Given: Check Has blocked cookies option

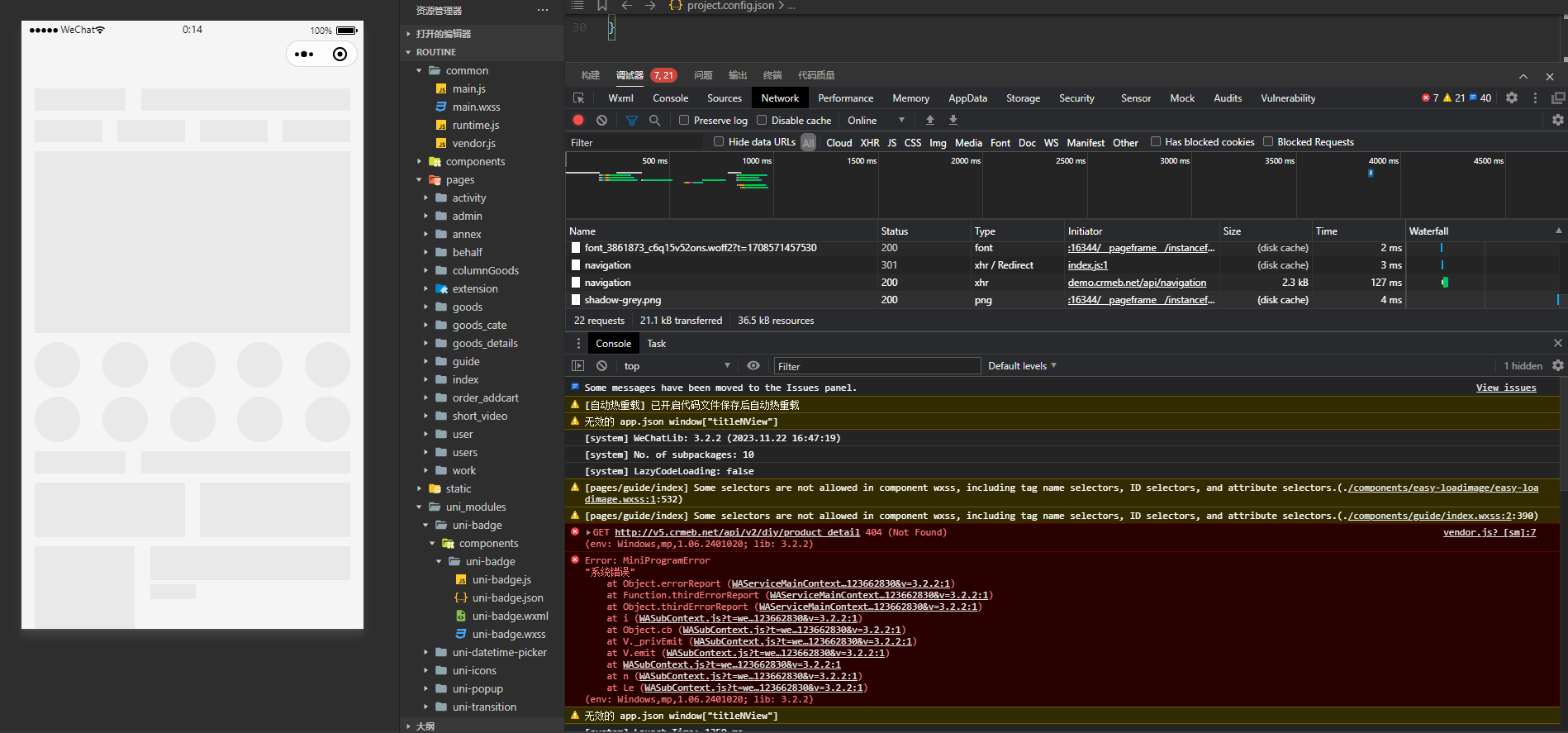Looking at the screenshot, I should click(x=1156, y=141).
